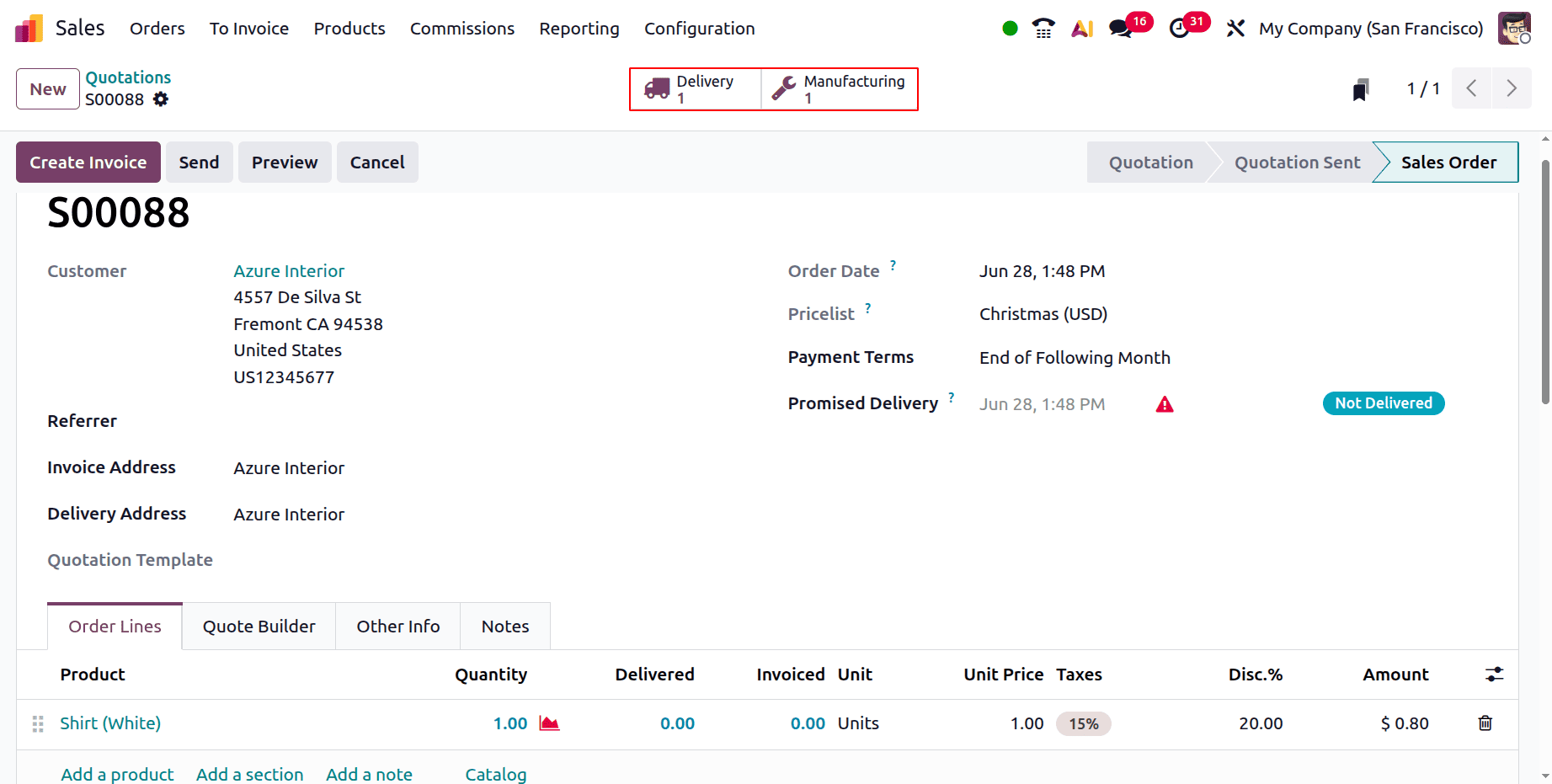Open the Sales app home icon

(29, 29)
